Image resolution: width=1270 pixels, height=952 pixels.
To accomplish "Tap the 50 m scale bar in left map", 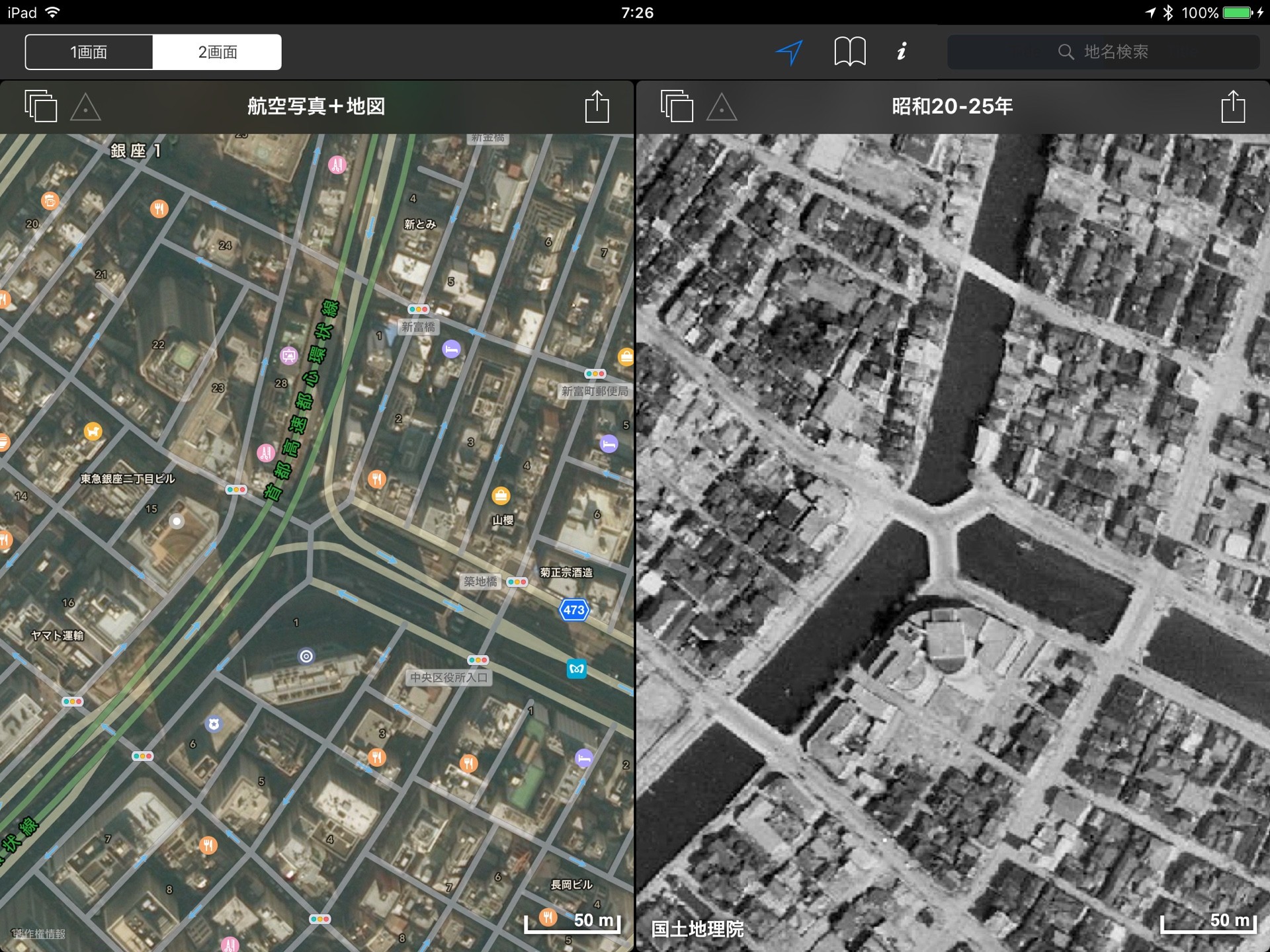I will pos(573,922).
